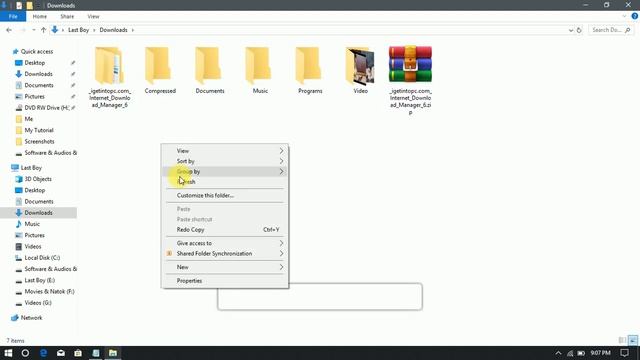
Task: Click Downloads in address breadcrumb
Action: (113, 30)
